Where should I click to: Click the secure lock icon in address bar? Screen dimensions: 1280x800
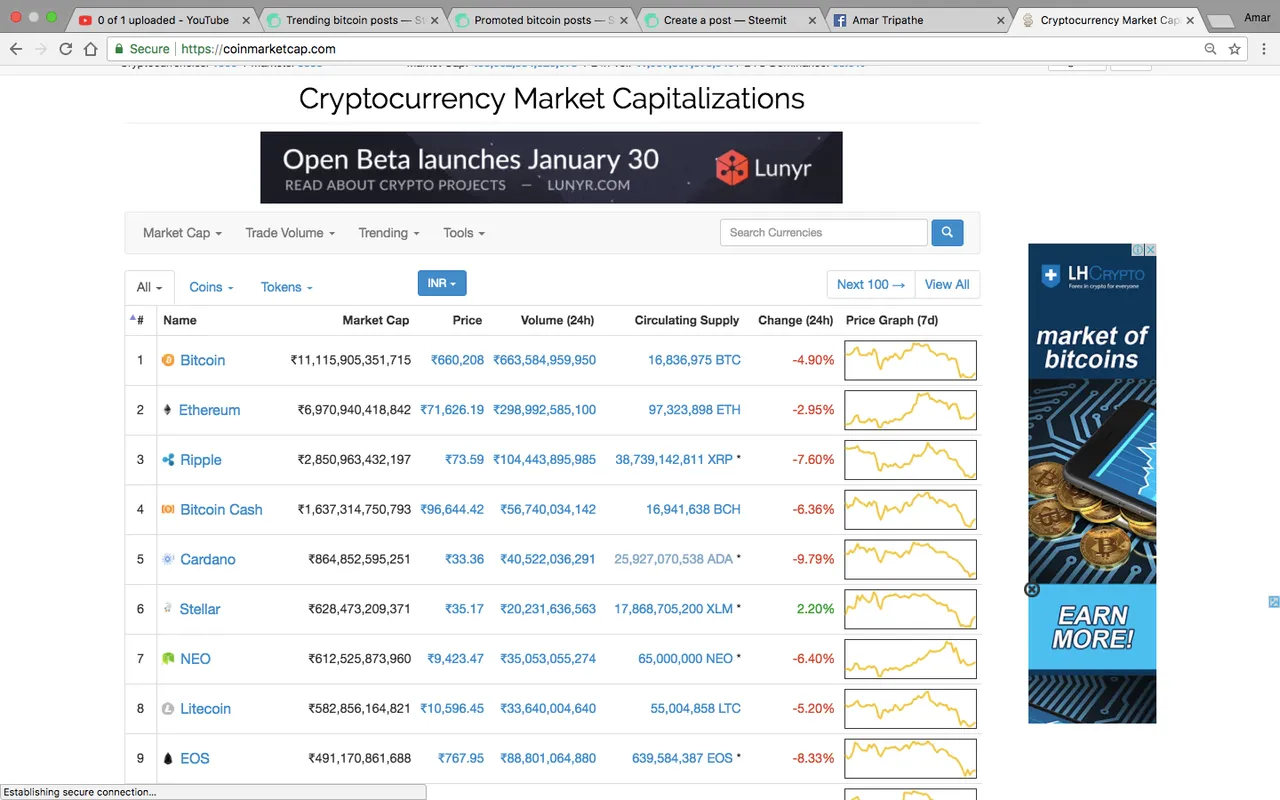tap(119, 49)
